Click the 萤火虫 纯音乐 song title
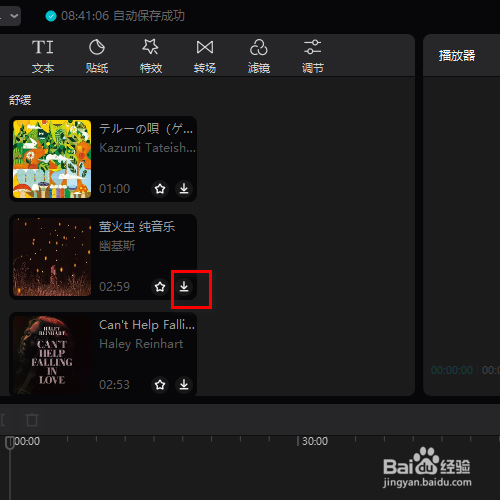The height and width of the screenshot is (500, 500). 137,227
